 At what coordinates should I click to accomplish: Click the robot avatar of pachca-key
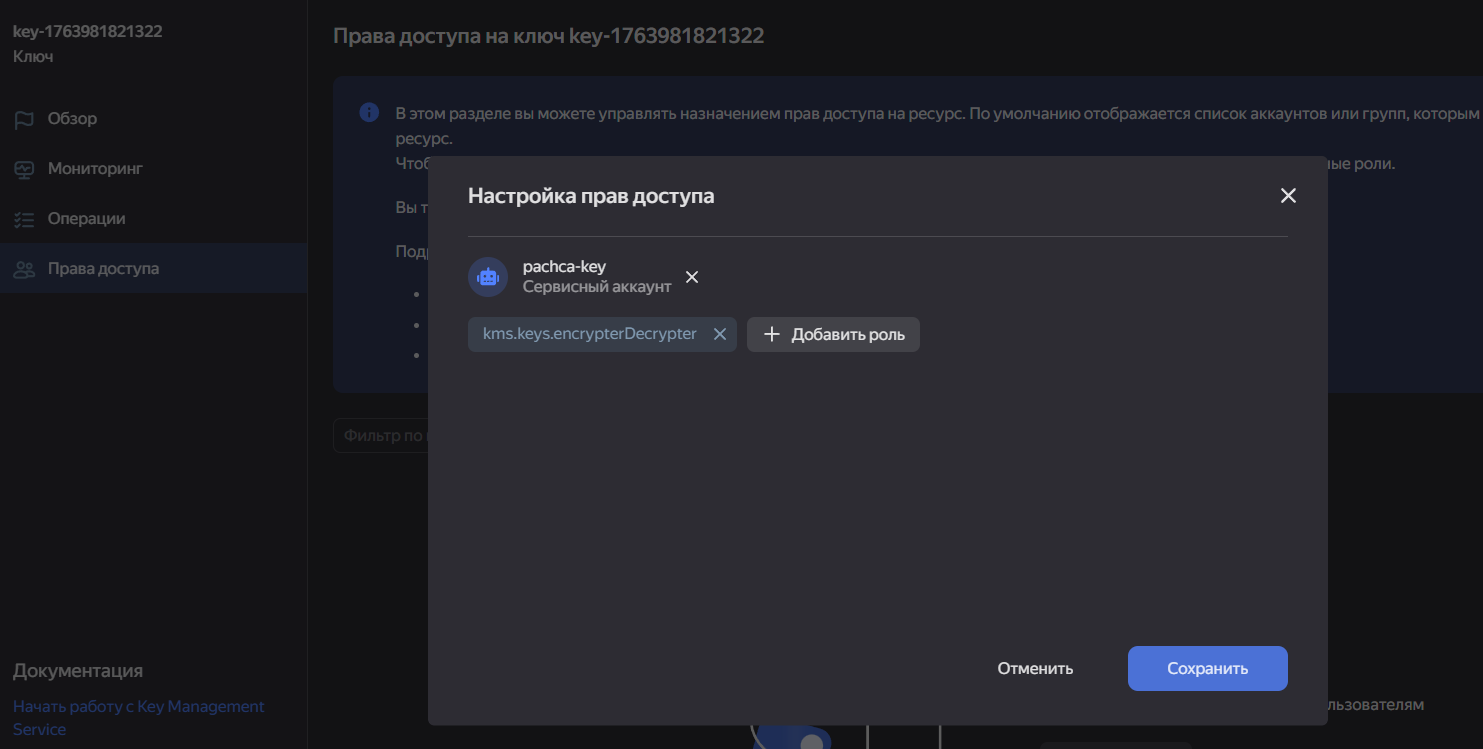click(488, 277)
